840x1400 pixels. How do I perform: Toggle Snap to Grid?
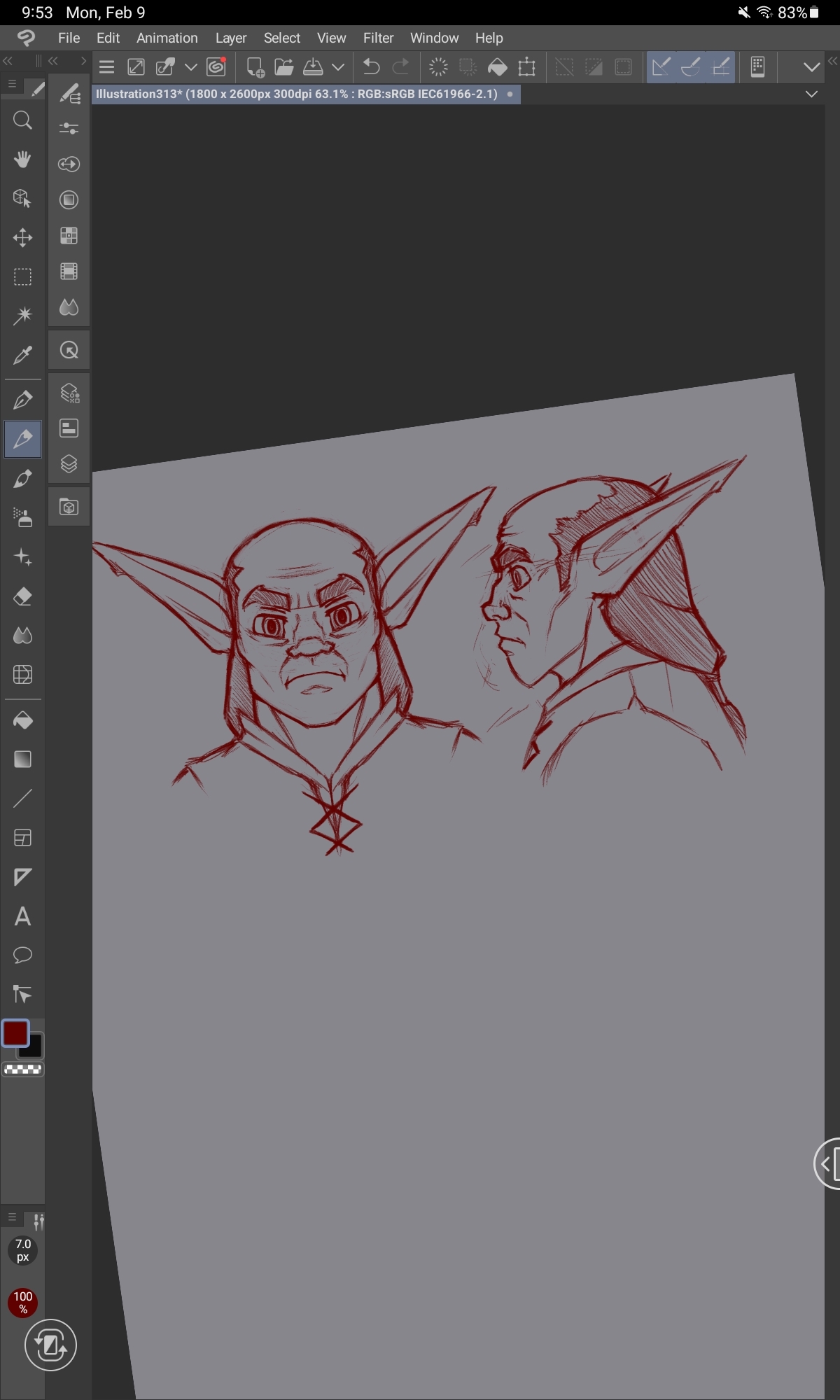(x=721, y=67)
